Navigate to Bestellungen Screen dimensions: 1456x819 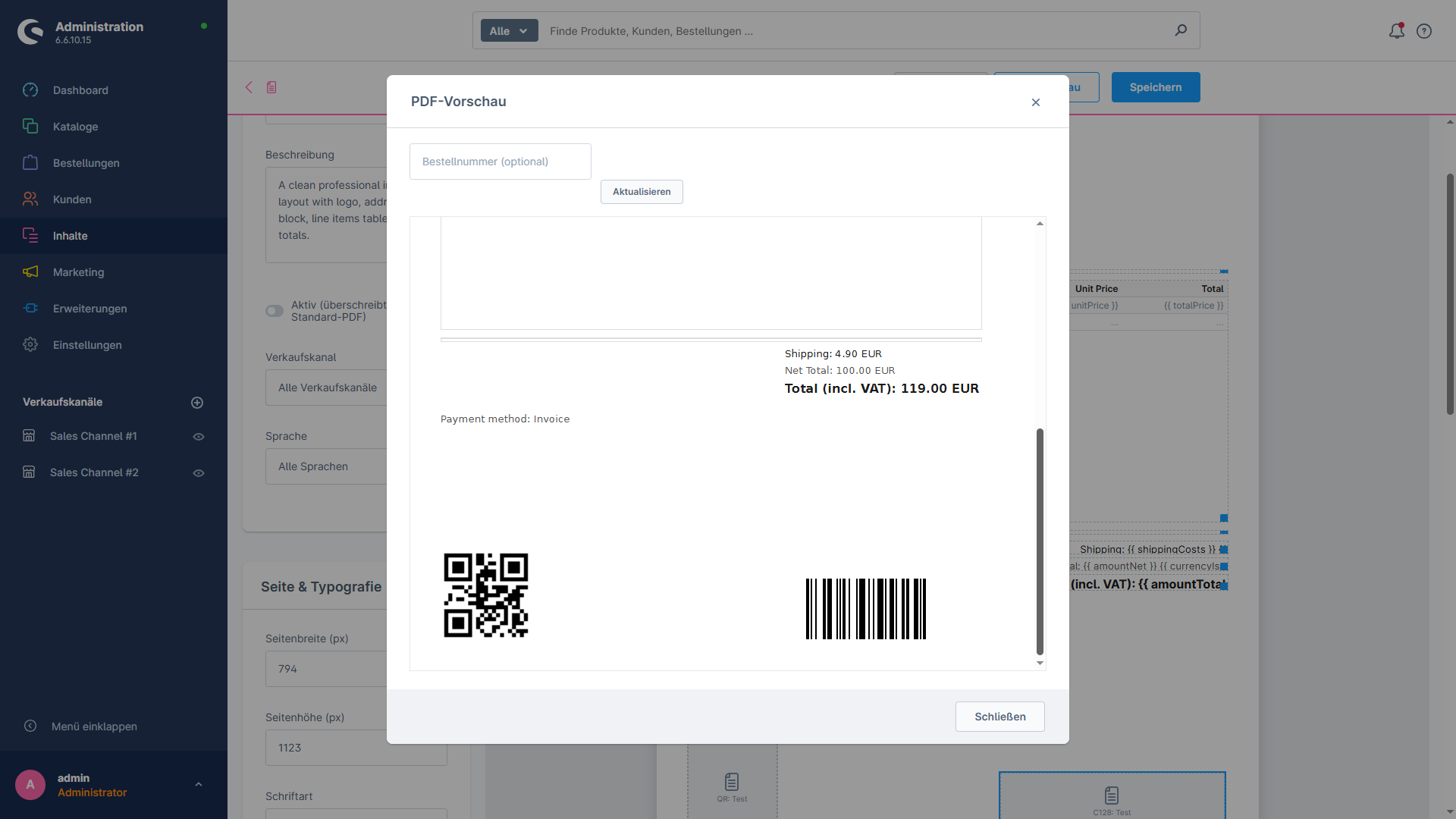pyautogui.click(x=86, y=163)
